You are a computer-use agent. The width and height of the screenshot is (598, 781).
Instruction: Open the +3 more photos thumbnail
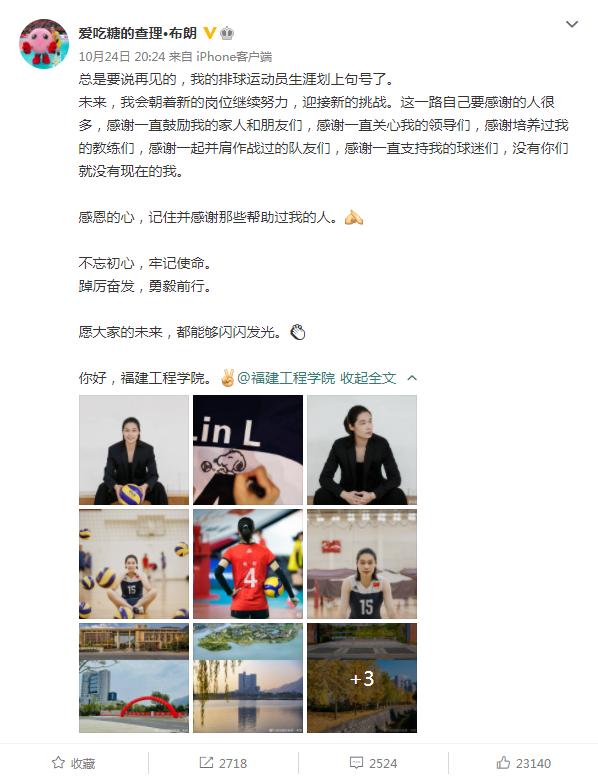coord(362,678)
